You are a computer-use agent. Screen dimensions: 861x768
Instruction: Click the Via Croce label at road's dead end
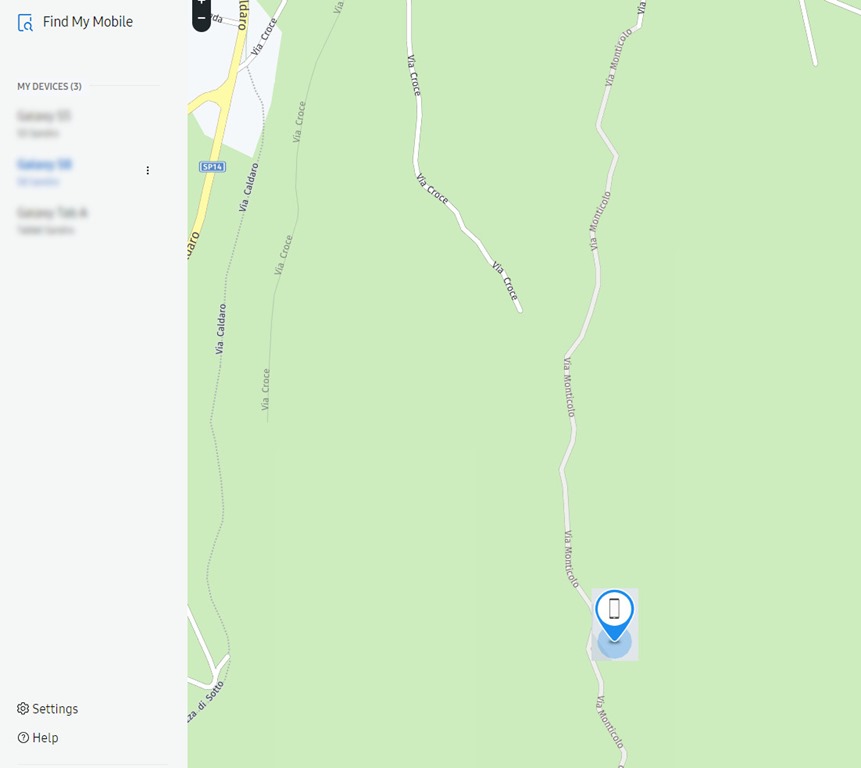point(505,281)
